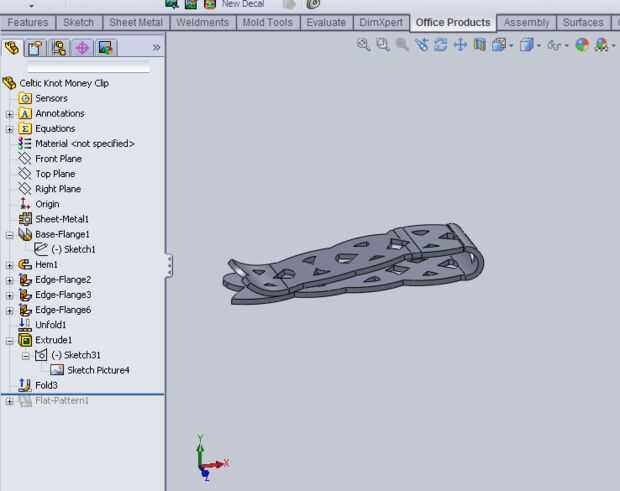Open Hide/Show Items dropdown arrow
The image size is (620, 491).
tap(567, 46)
